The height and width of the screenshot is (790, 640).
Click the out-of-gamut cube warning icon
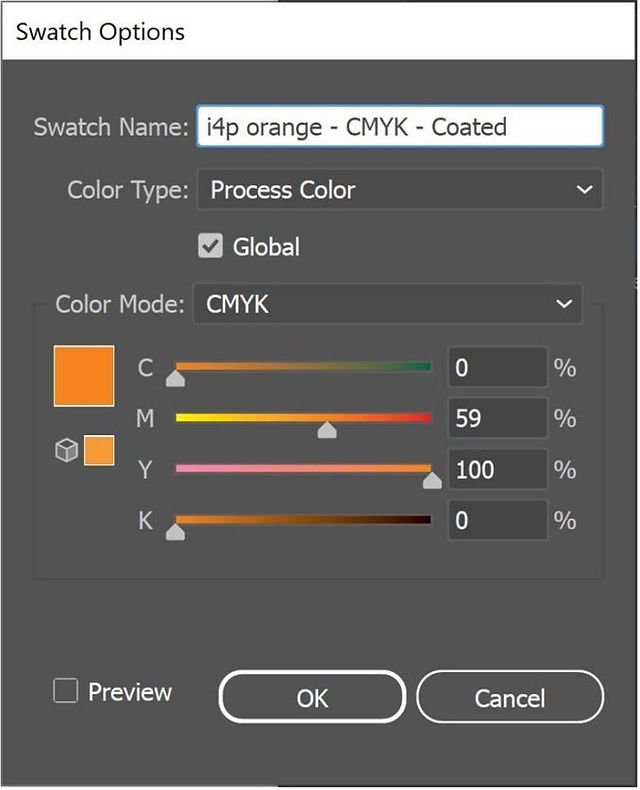67,450
